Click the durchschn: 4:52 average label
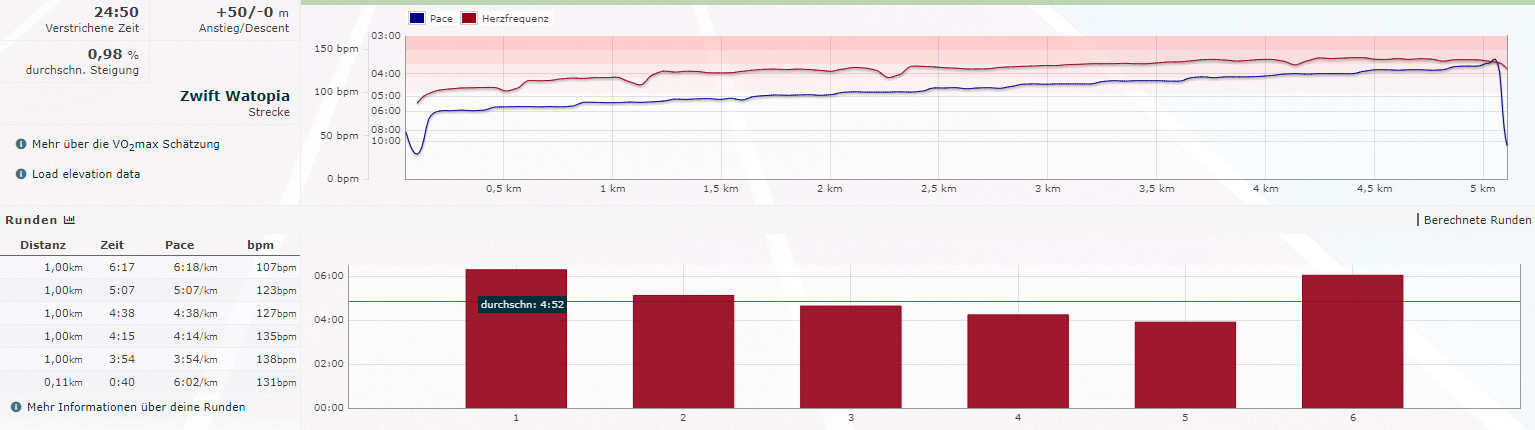The image size is (1535, 430). 522,304
